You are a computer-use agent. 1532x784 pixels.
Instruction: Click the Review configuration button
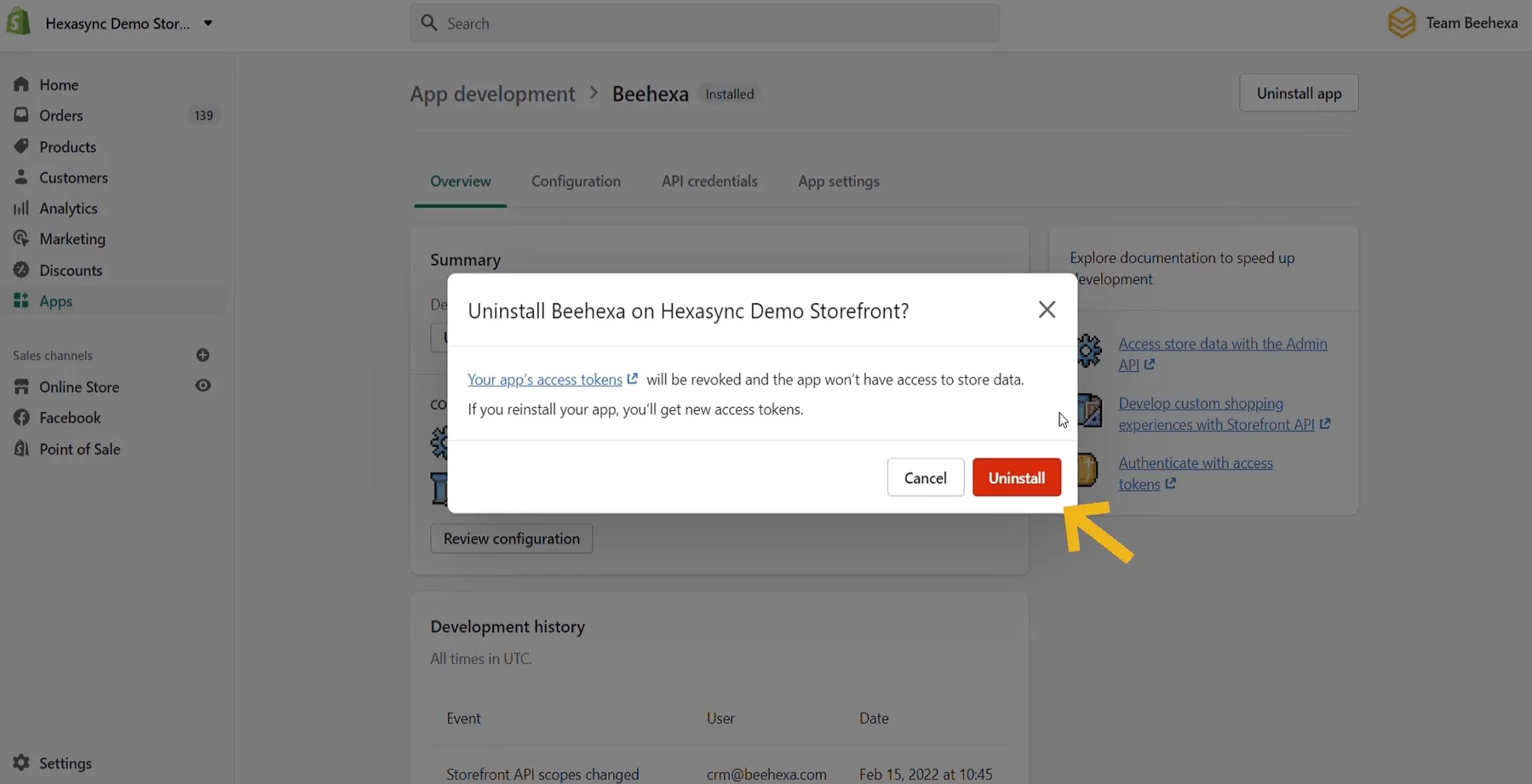click(512, 539)
